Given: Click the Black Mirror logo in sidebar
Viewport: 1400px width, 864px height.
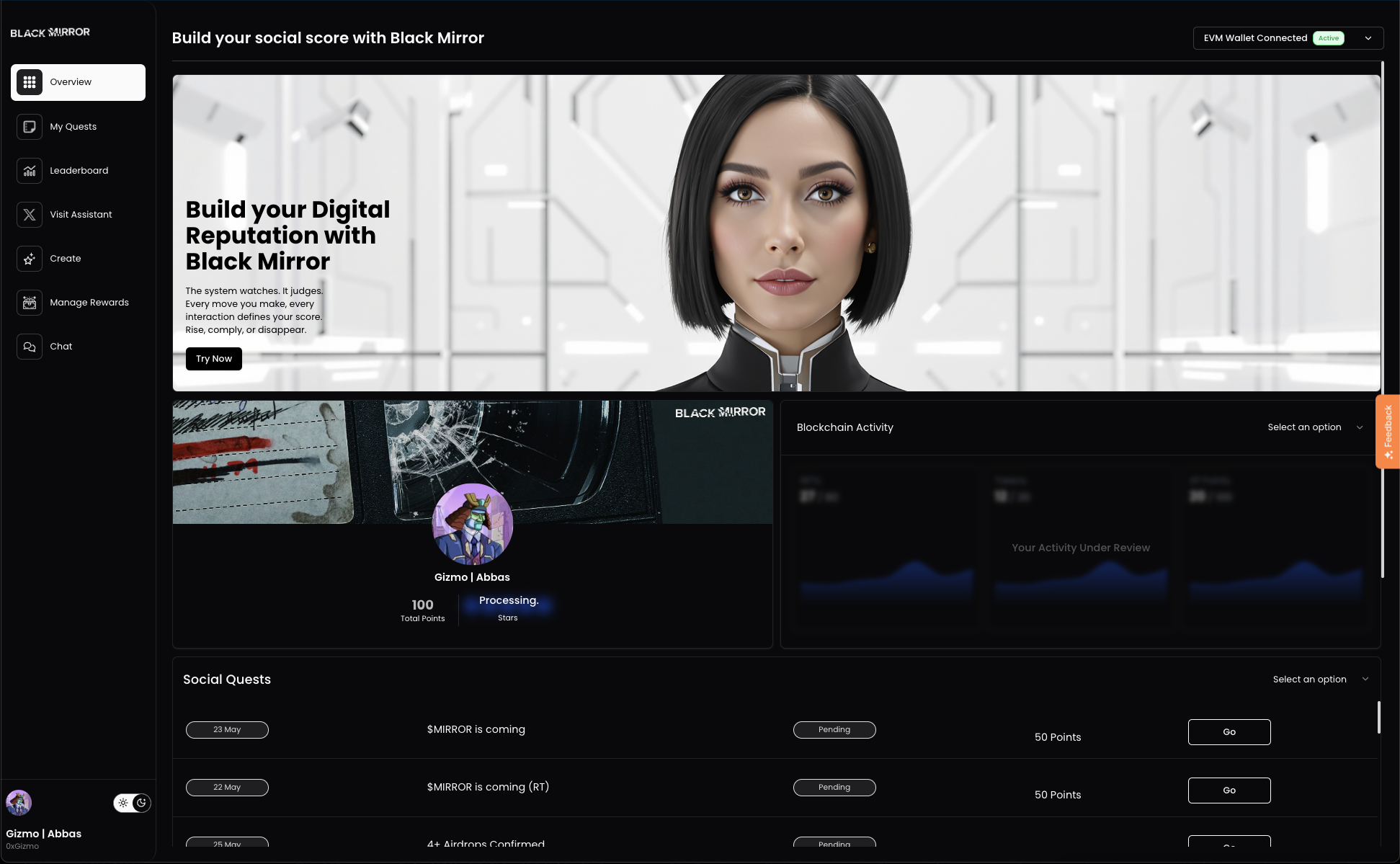Looking at the screenshot, I should click(x=50, y=32).
